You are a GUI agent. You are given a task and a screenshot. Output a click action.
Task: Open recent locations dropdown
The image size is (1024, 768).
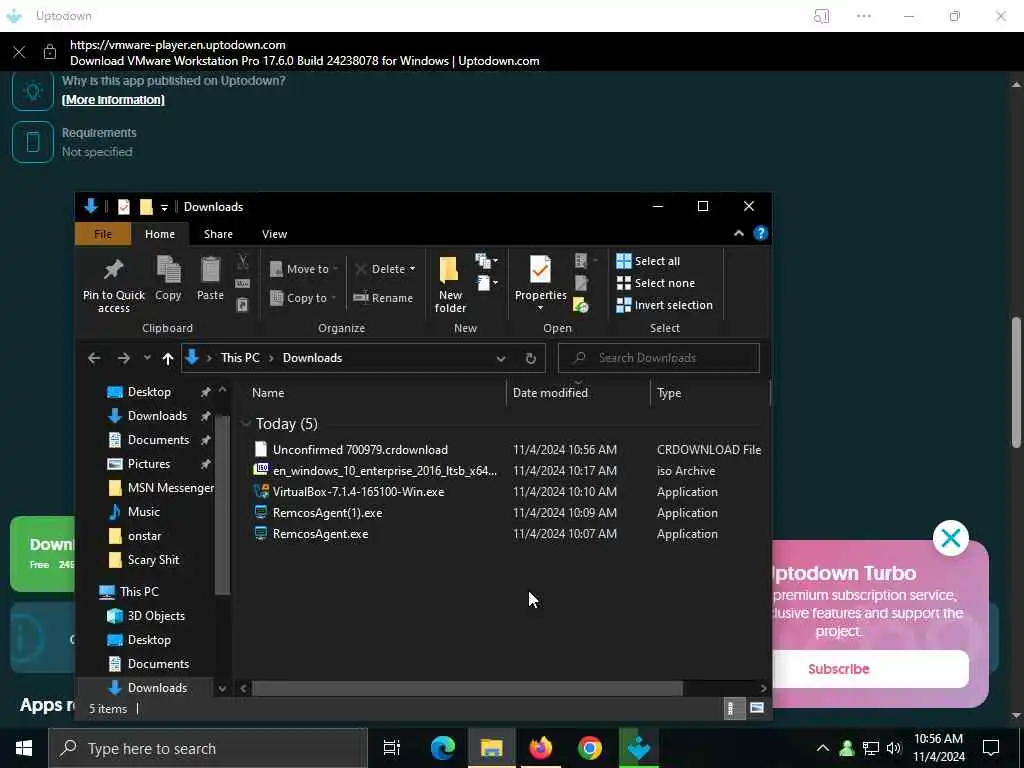(x=147, y=358)
